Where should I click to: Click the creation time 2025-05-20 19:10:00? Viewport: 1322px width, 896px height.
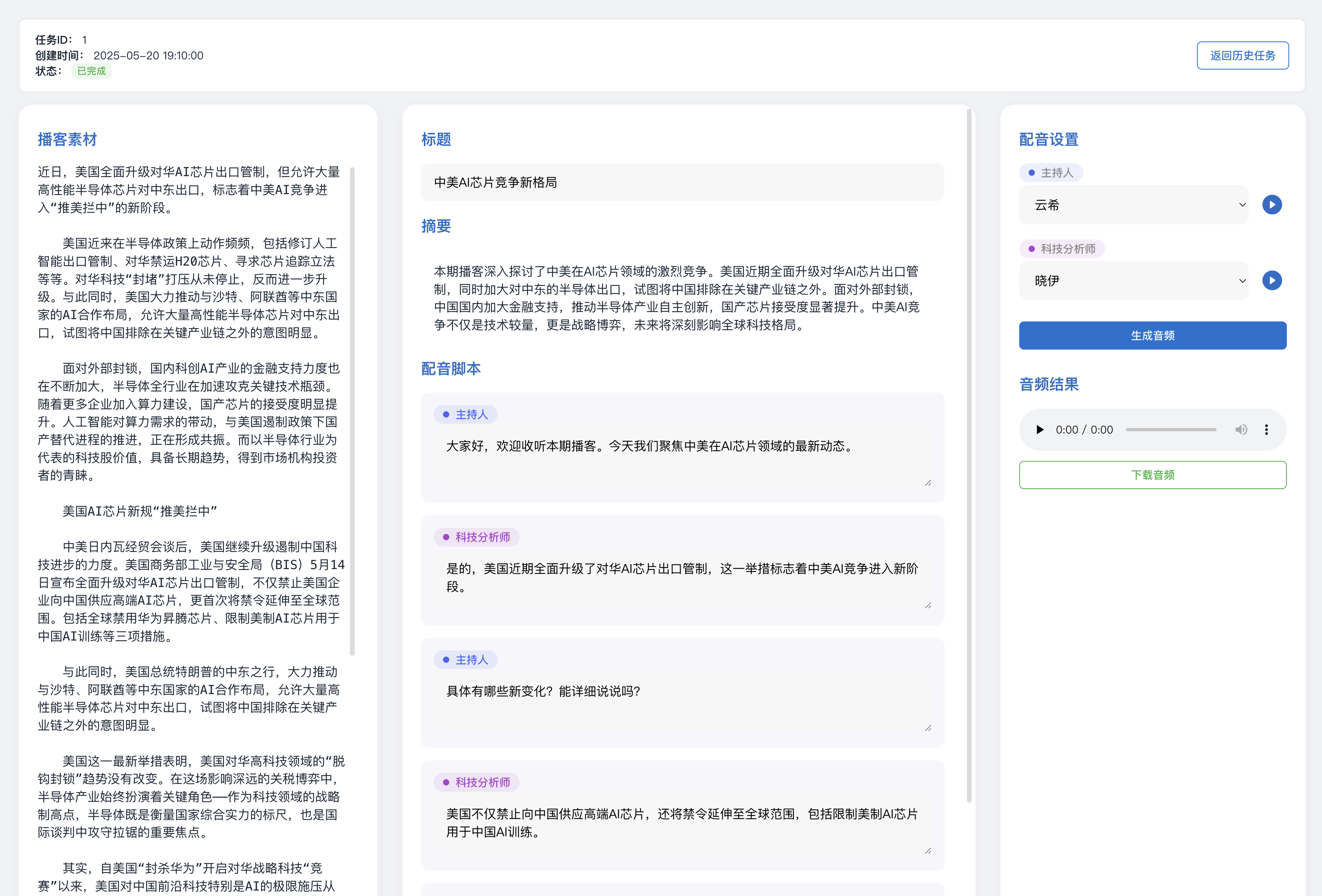point(148,56)
